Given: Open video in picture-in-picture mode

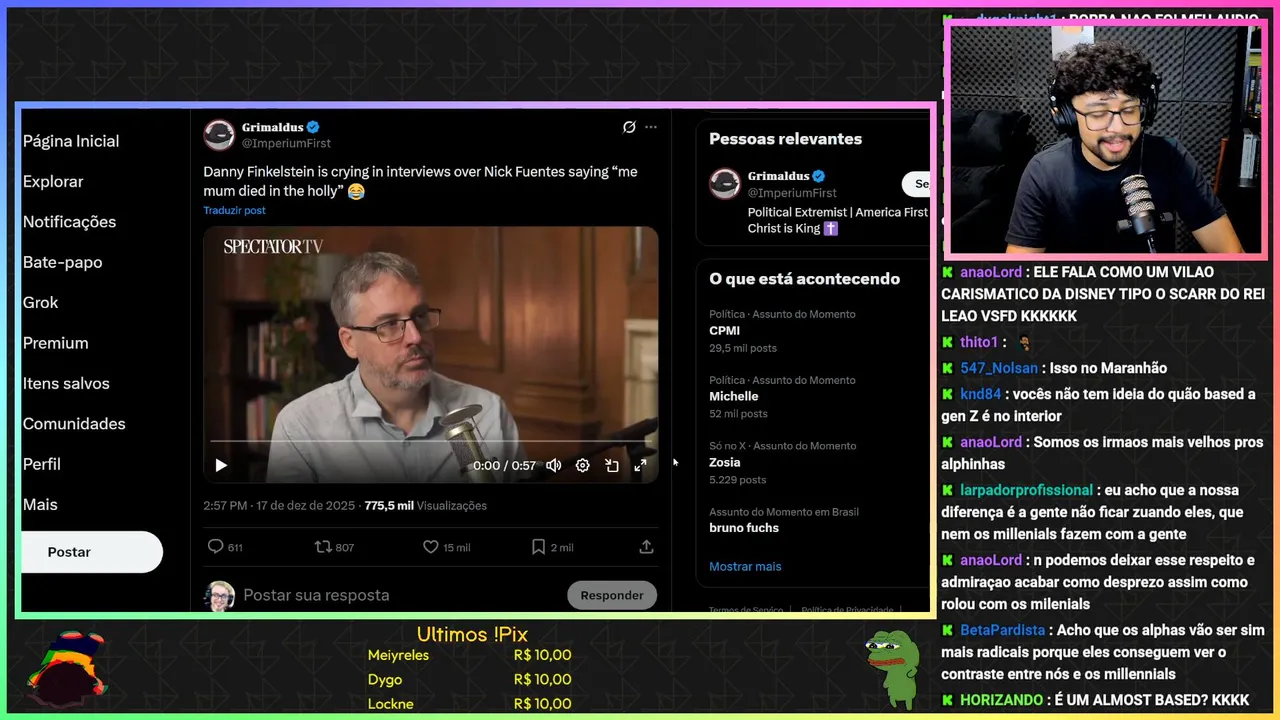Looking at the screenshot, I should (x=611, y=465).
